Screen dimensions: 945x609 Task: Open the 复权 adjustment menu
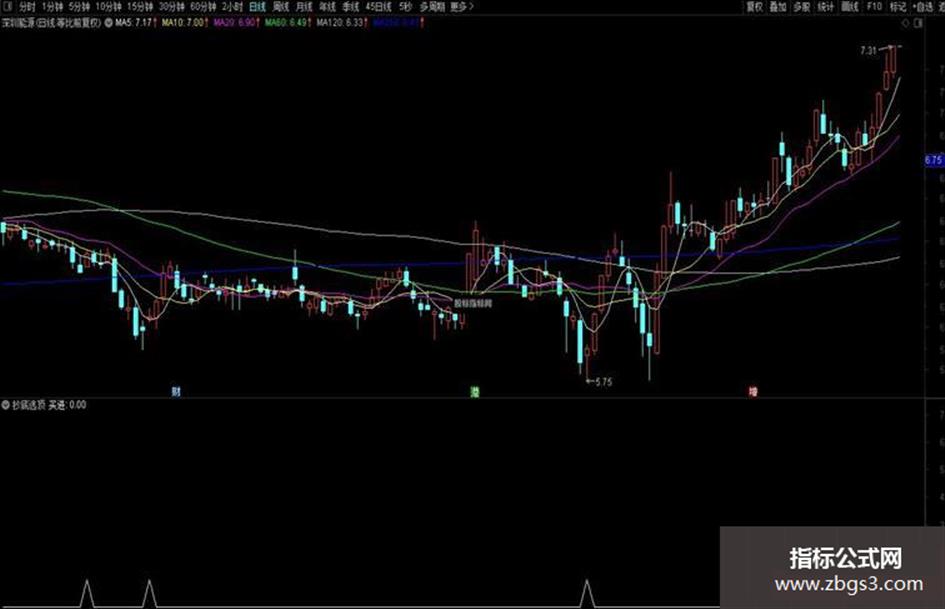click(x=755, y=7)
